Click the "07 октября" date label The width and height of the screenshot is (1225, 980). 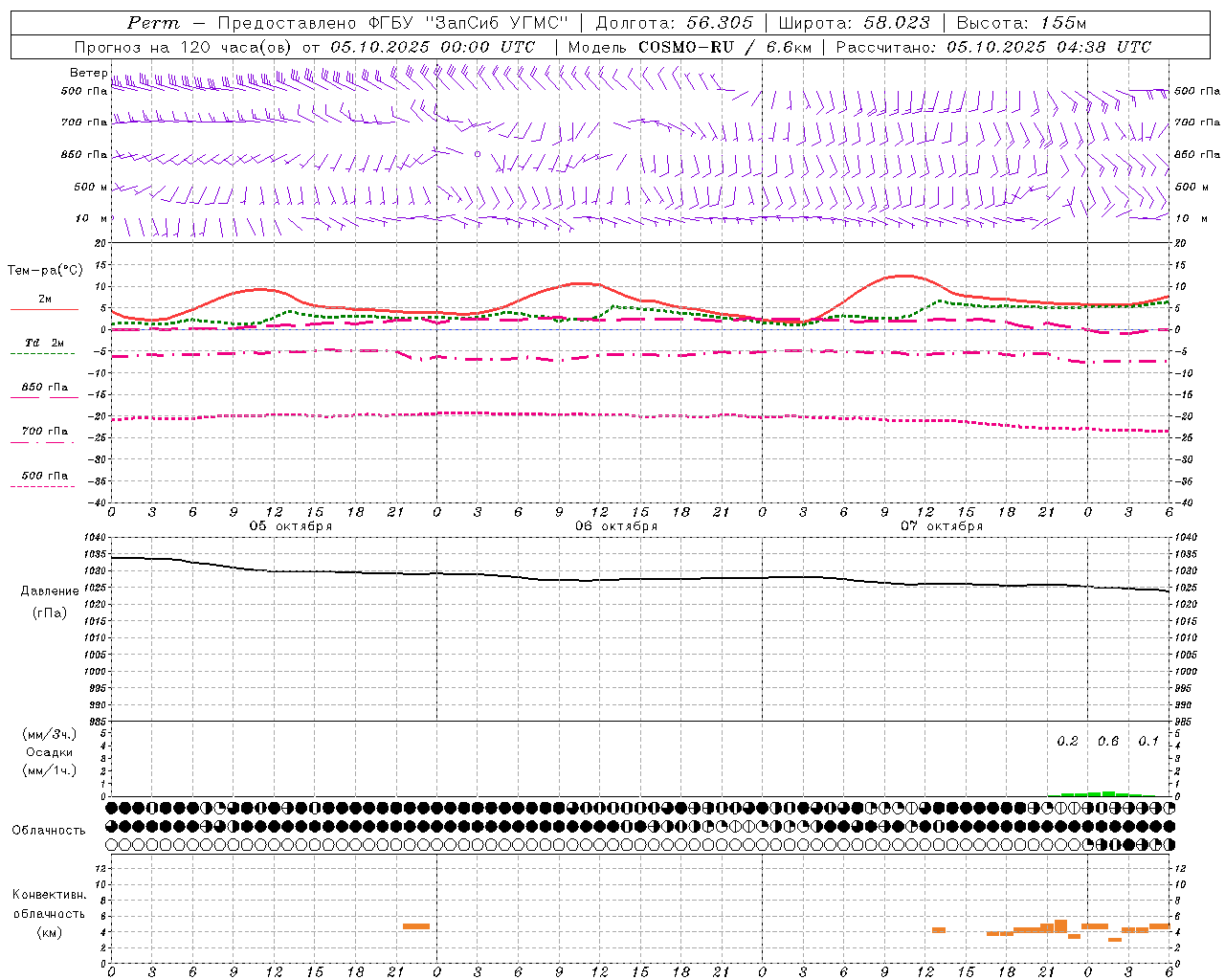pos(942,526)
